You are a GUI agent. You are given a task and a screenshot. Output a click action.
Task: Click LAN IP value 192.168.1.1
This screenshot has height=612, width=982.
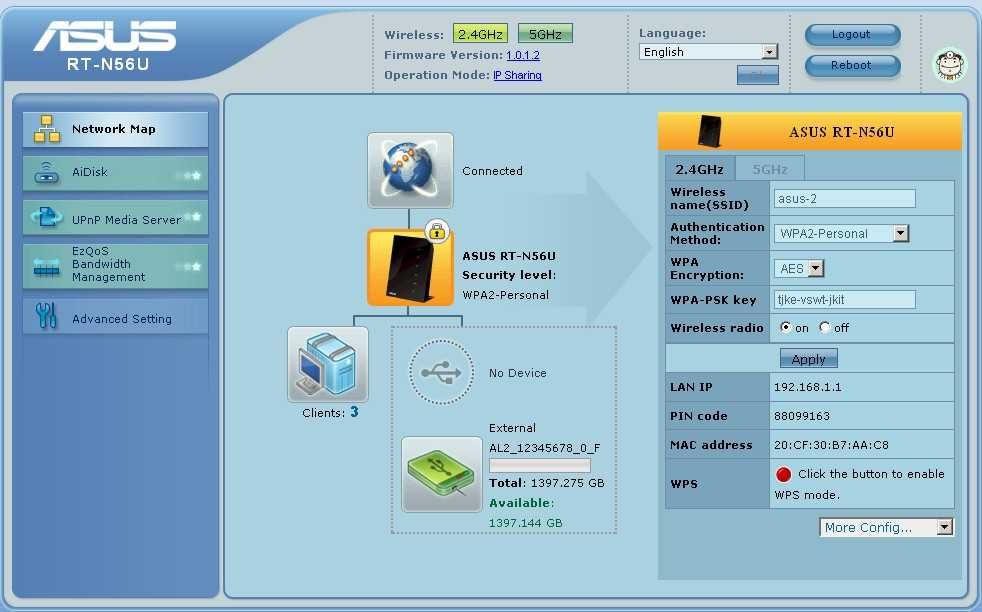pos(807,387)
